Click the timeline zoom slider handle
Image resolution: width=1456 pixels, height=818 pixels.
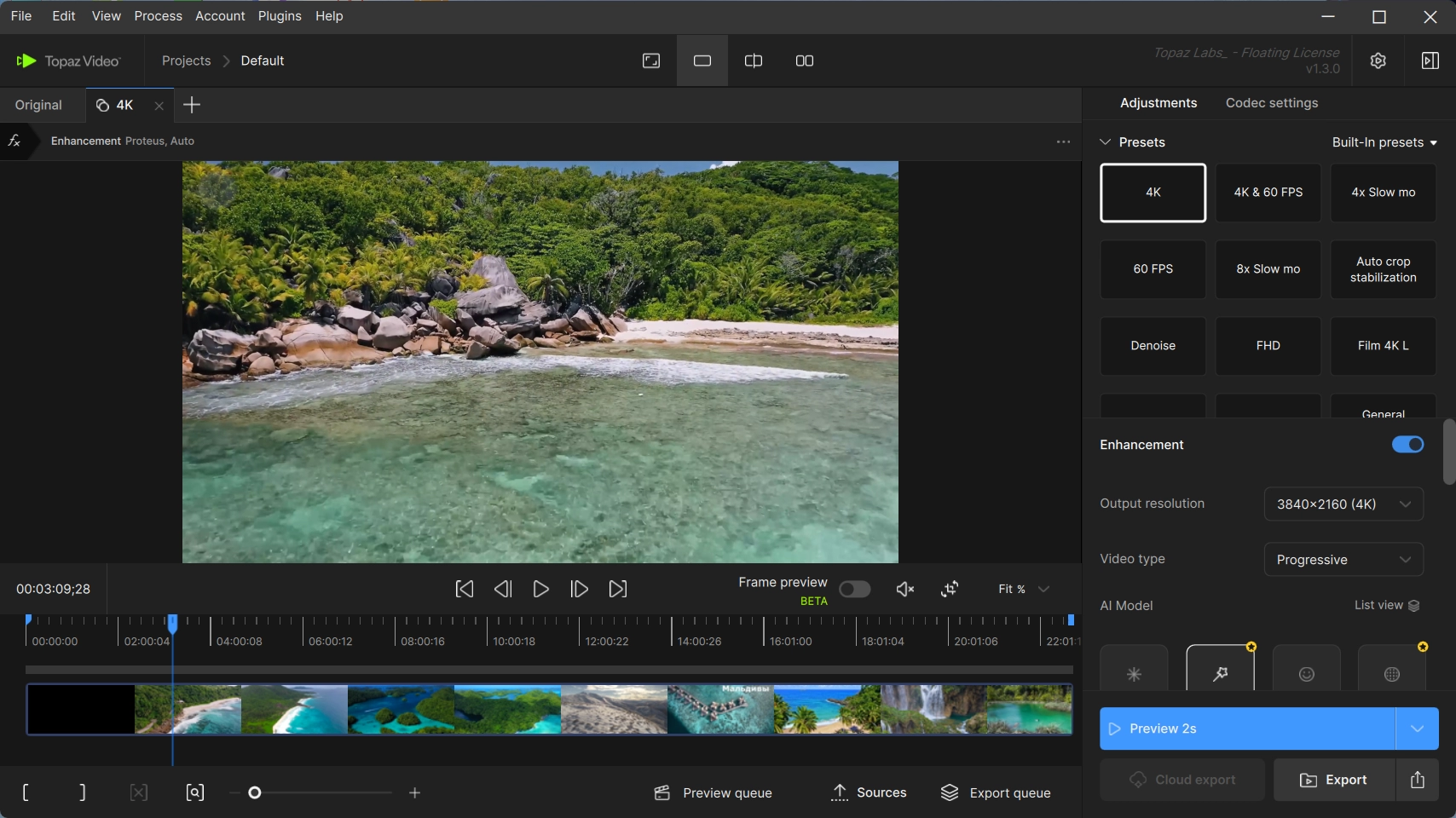click(254, 792)
